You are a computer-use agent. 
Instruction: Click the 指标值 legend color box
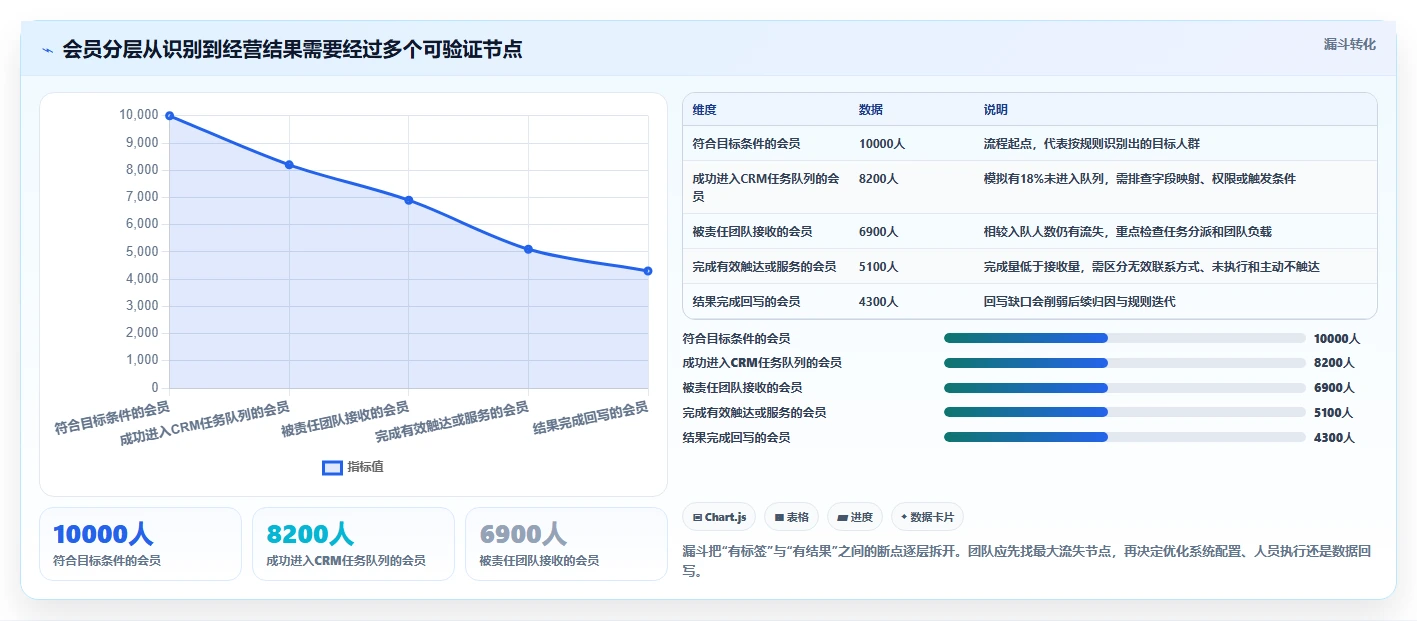(332, 467)
